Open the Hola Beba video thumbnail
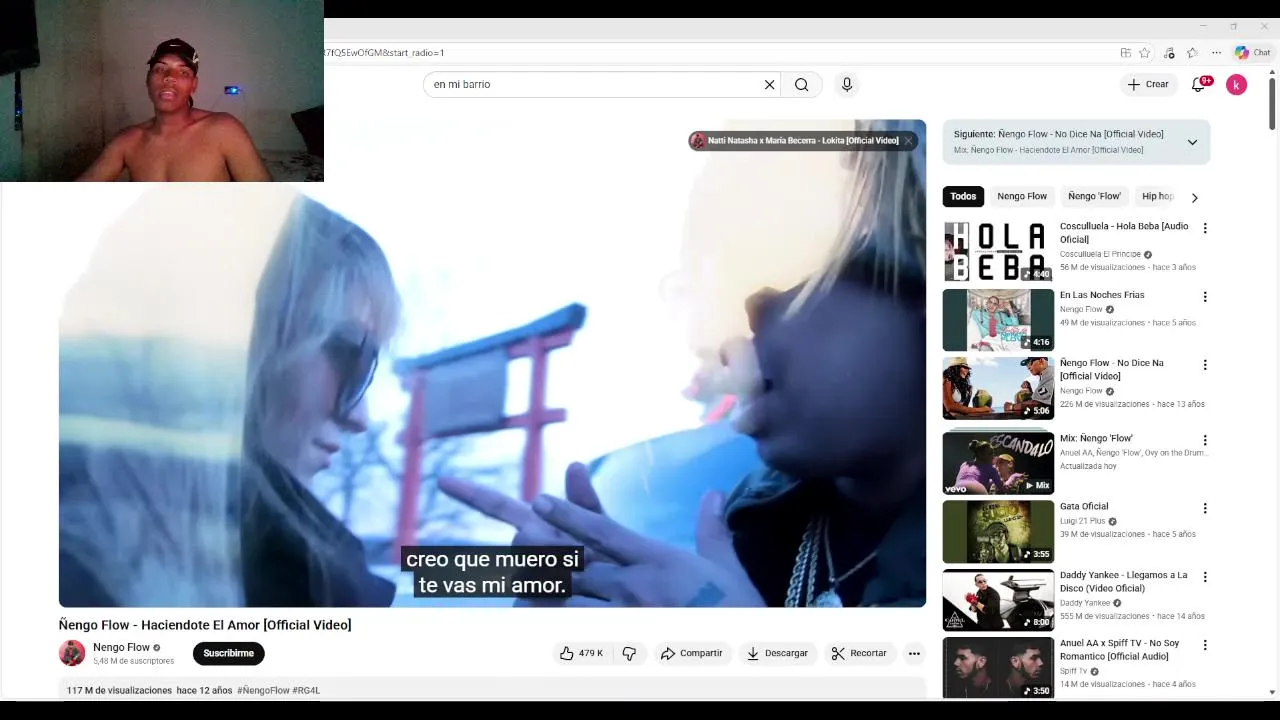The height and width of the screenshot is (720, 1280). pyautogui.click(x=998, y=252)
